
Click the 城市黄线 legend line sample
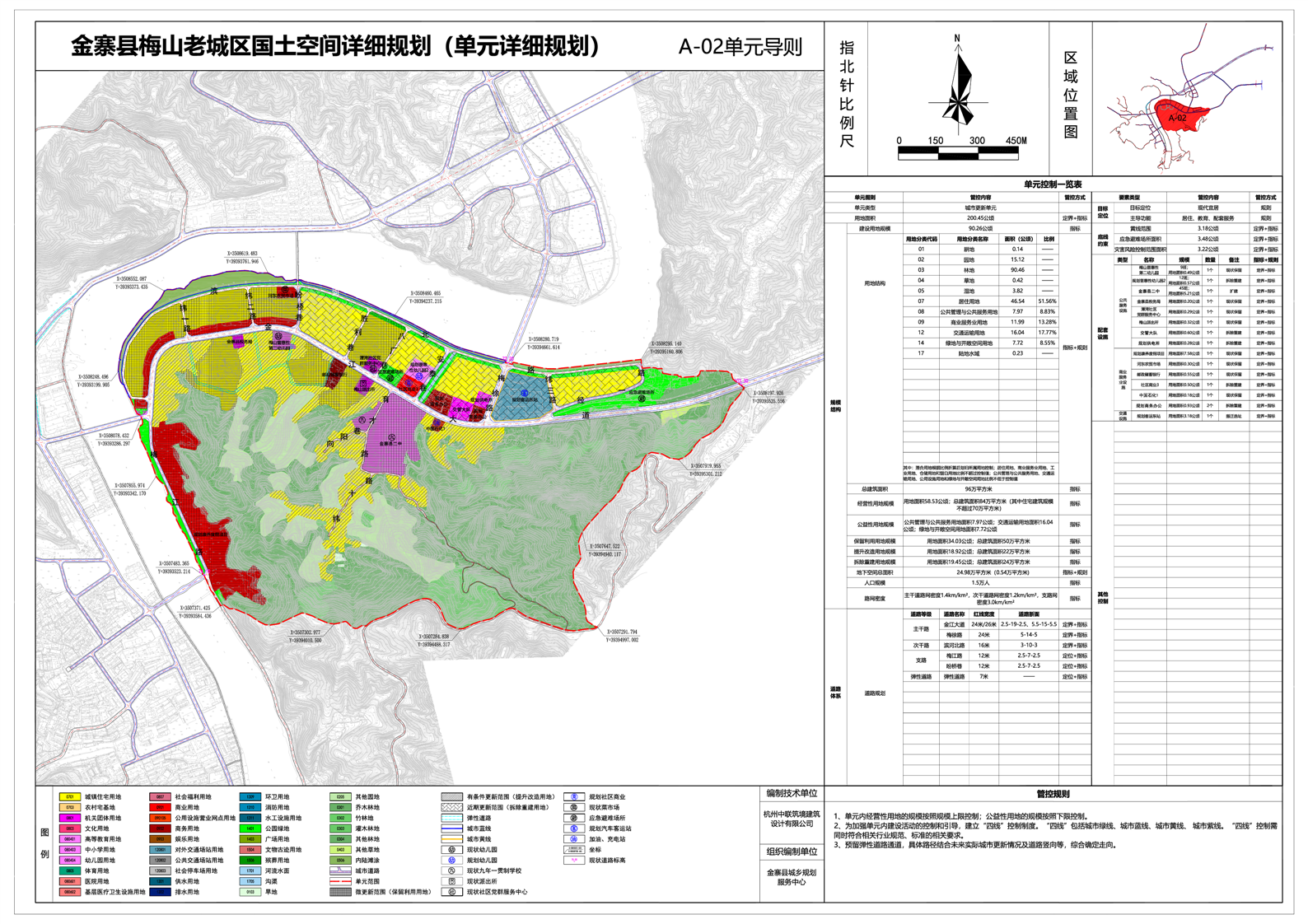[451, 839]
